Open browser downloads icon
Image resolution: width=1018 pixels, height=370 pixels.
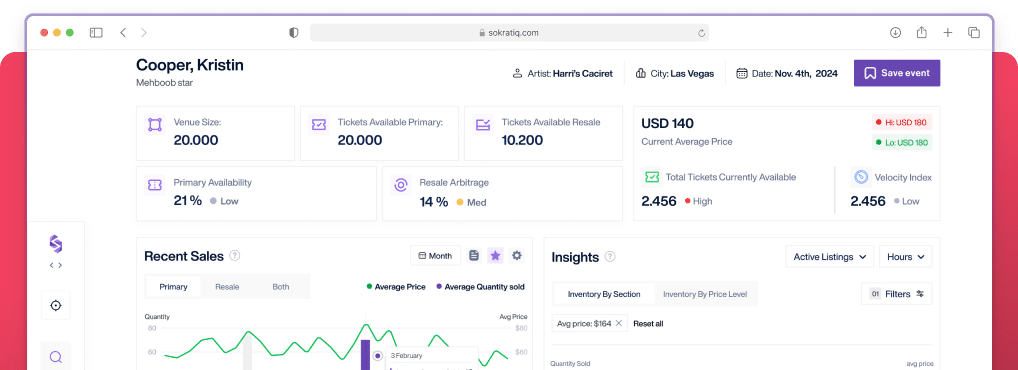(x=895, y=32)
